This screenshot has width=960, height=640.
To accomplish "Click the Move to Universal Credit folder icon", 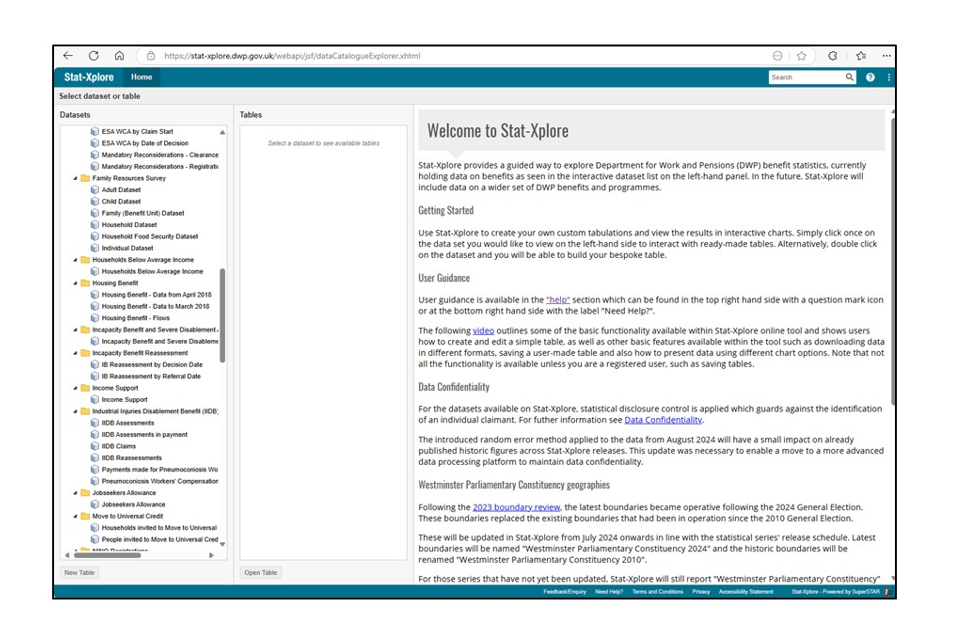I will click(x=86, y=516).
